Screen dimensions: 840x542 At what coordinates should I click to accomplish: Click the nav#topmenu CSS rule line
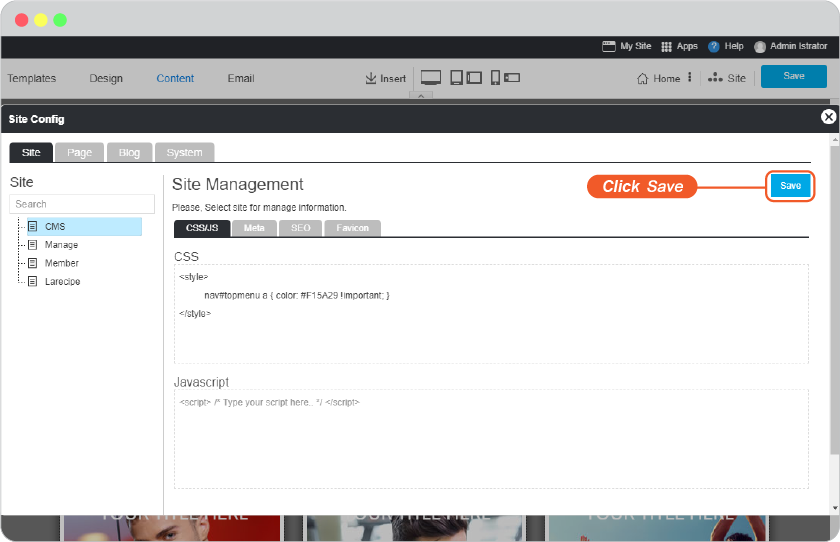tap(297, 296)
